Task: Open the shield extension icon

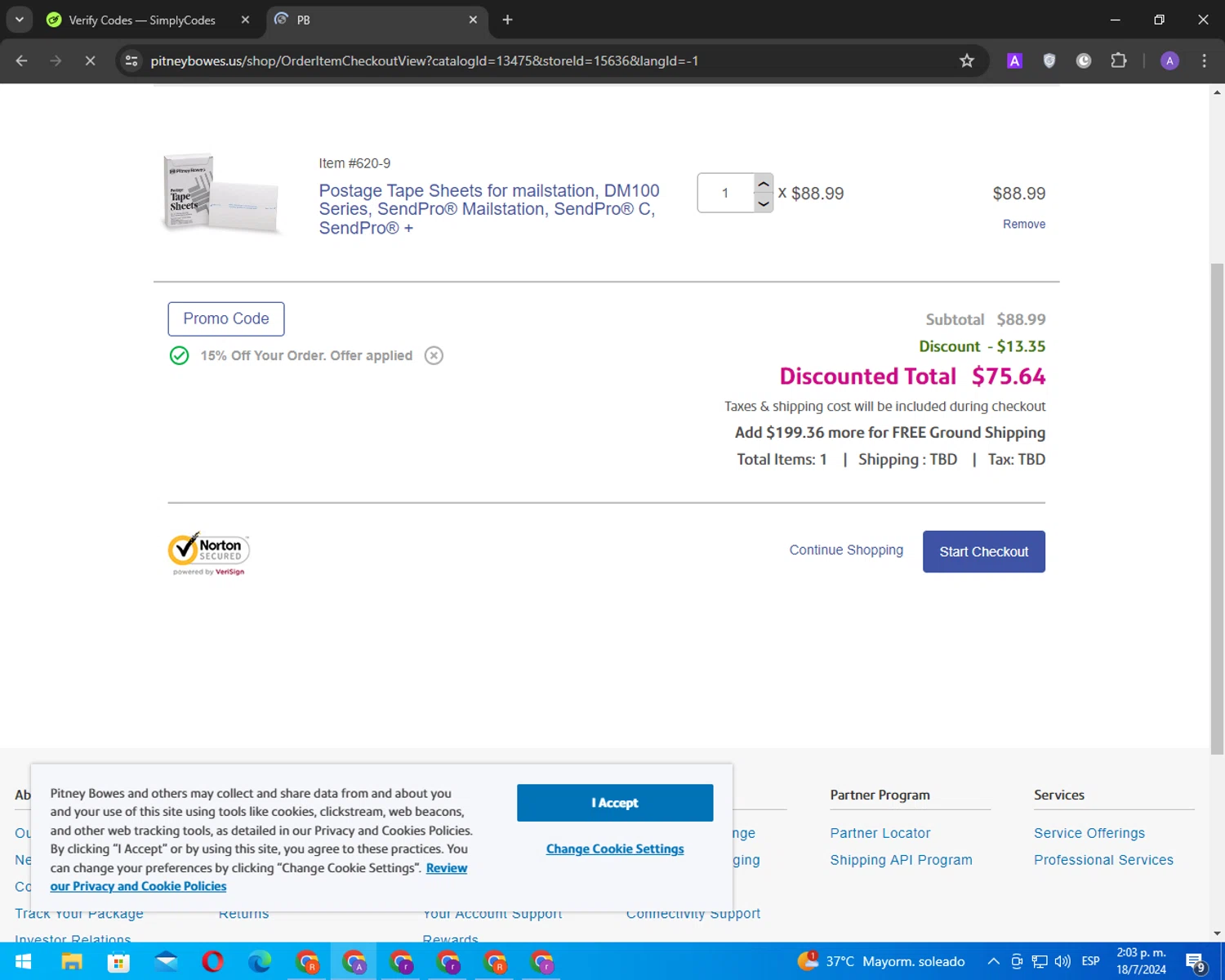Action: click(x=1049, y=60)
